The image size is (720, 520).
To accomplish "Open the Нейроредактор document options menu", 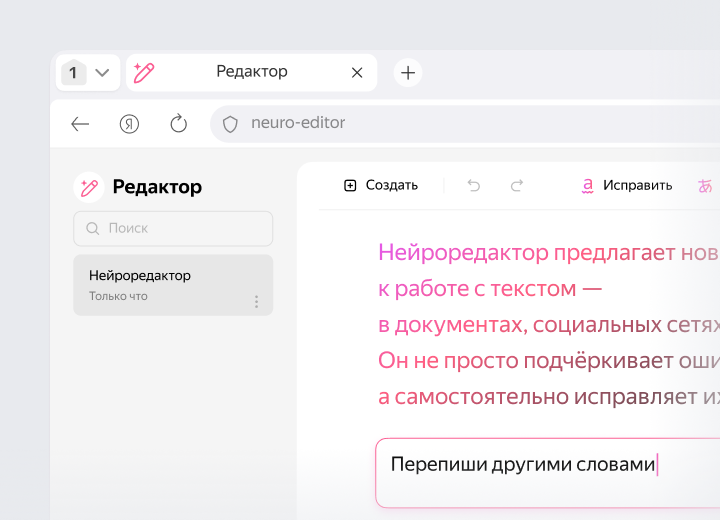I will pyautogui.click(x=256, y=301).
